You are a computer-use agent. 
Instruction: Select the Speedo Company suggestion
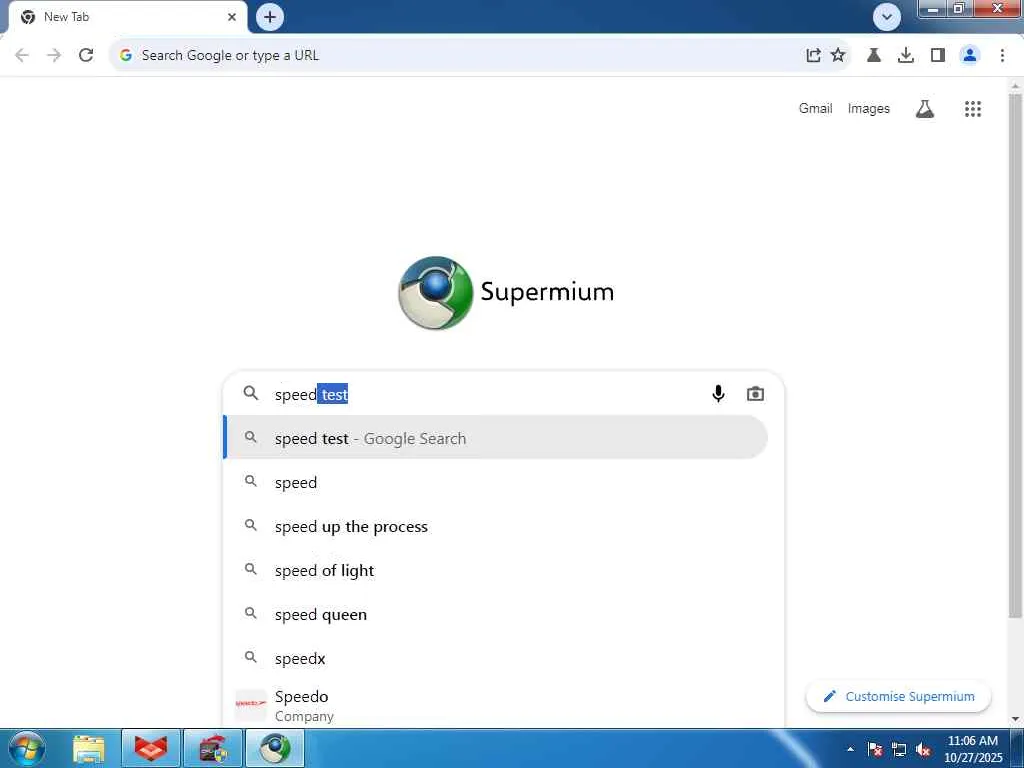[x=496, y=705]
